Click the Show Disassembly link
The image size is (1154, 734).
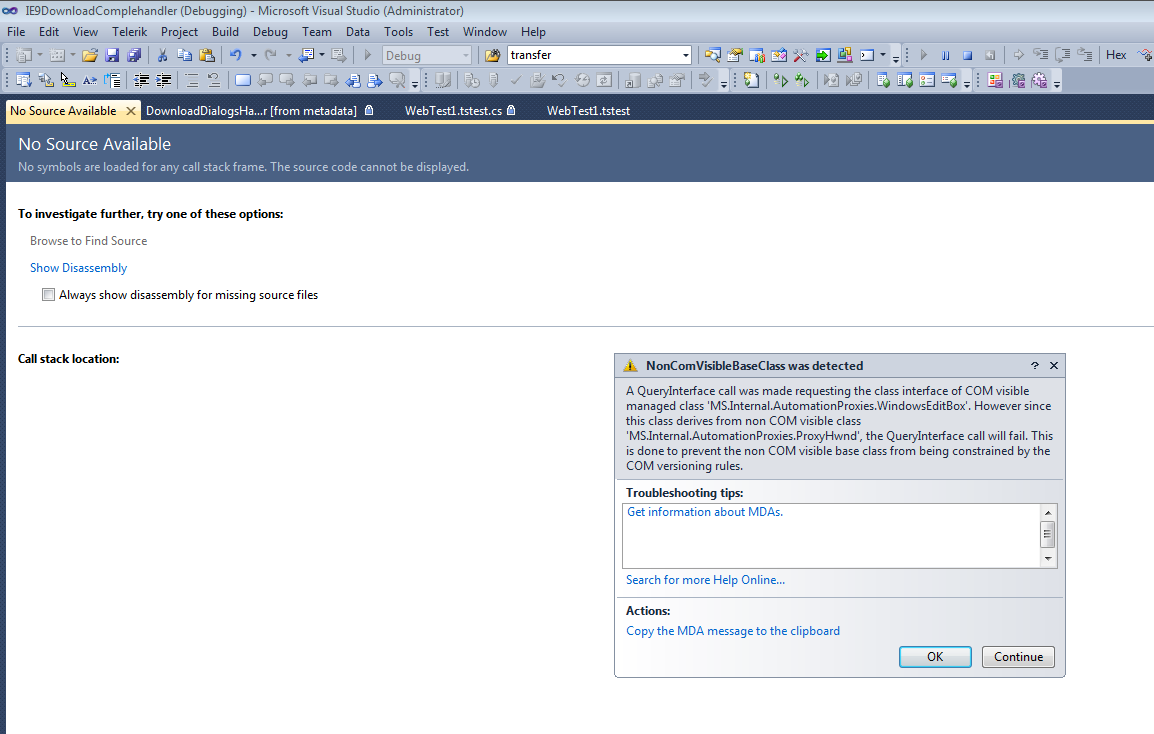(x=78, y=268)
